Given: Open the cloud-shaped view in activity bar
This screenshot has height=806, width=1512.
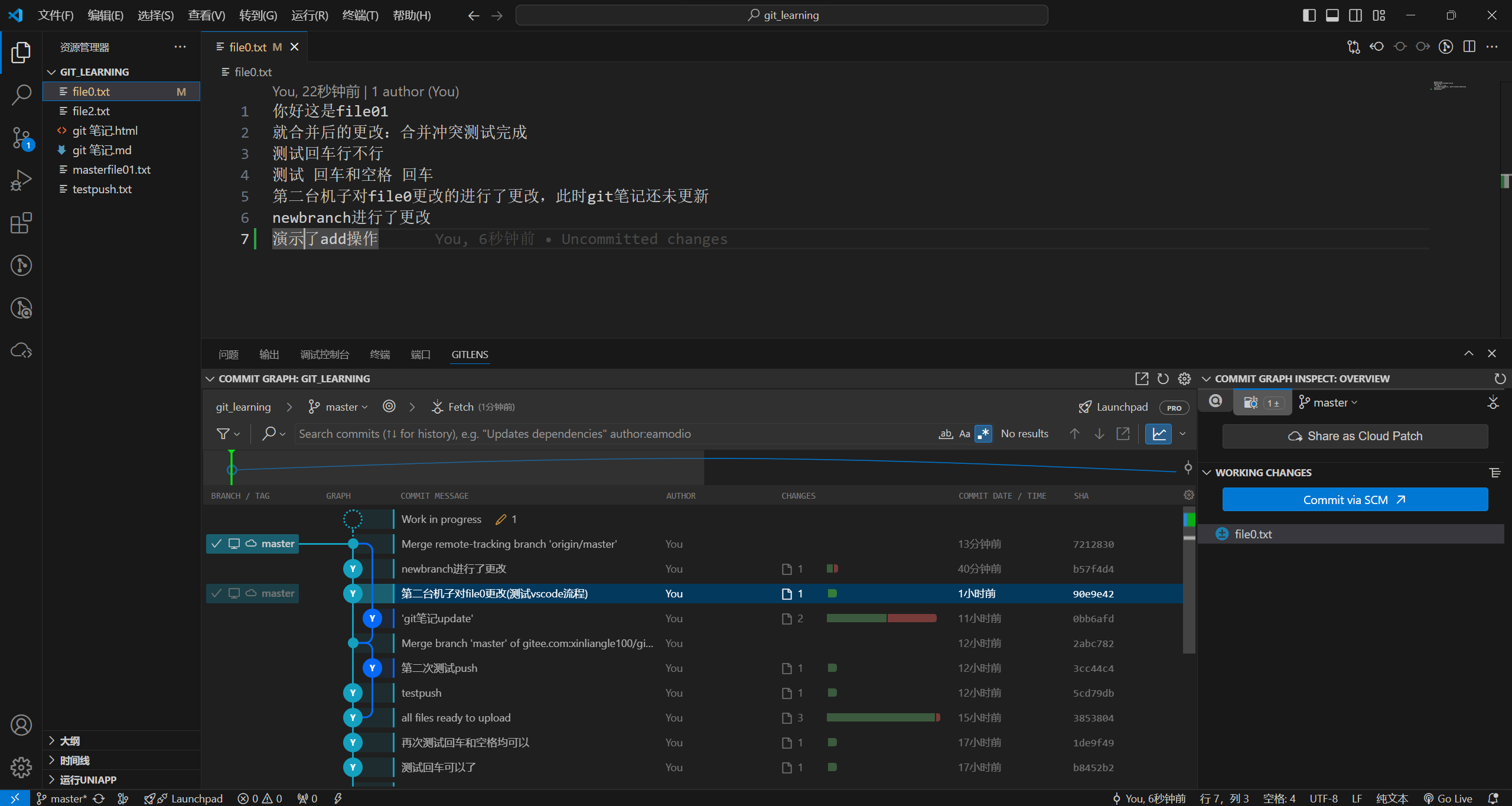Looking at the screenshot, I should pyautogui.click(x=21, y=350).
